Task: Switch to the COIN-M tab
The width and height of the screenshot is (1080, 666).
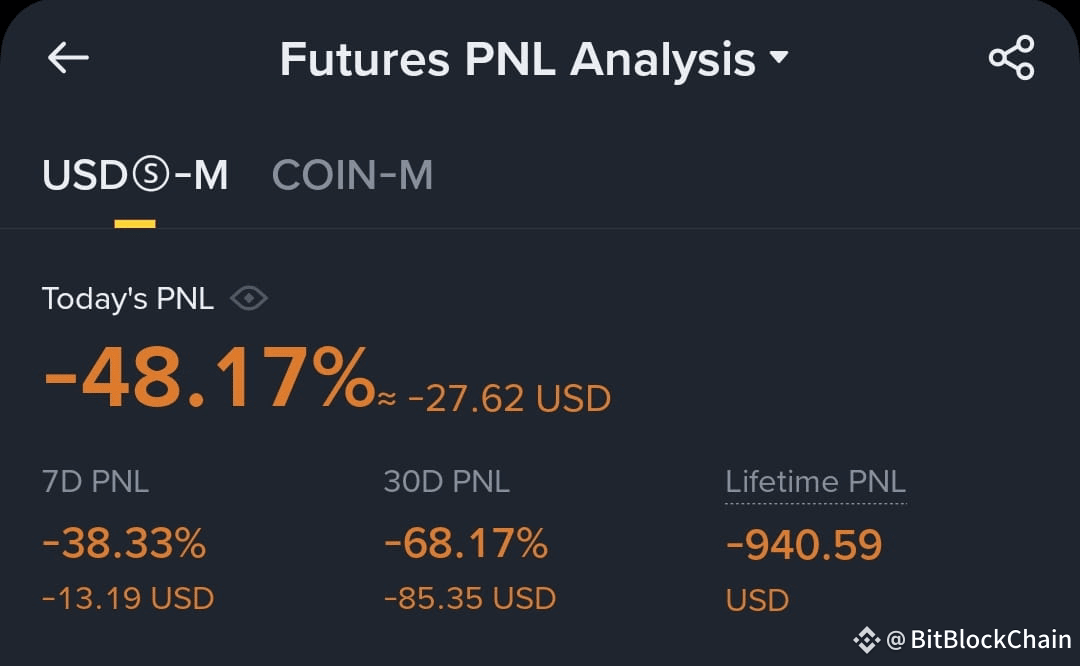Action: (x=353, y=175)
